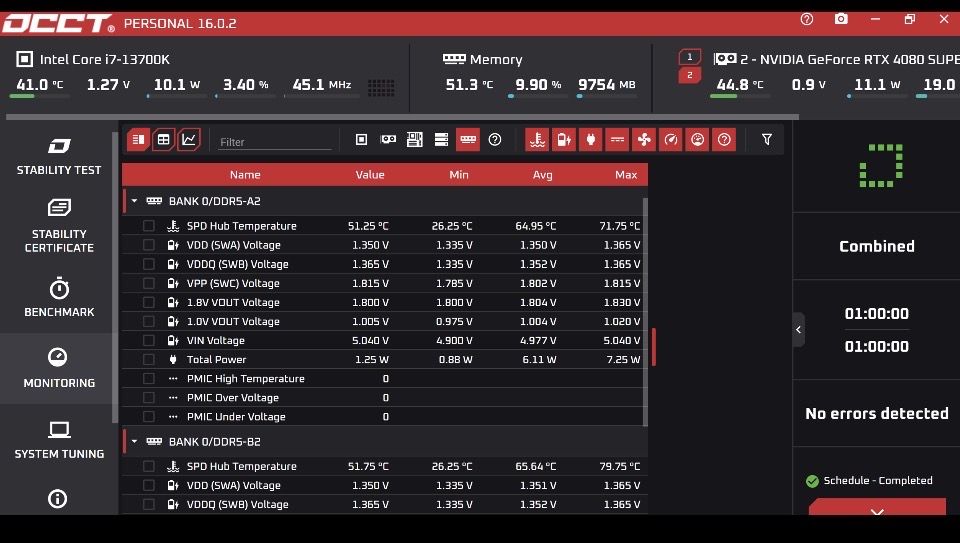Viewport: 960px width, 543px height.
Task: Click the power plug sensor filter icon
Action: pyautogui.click(x=590, y=140)
